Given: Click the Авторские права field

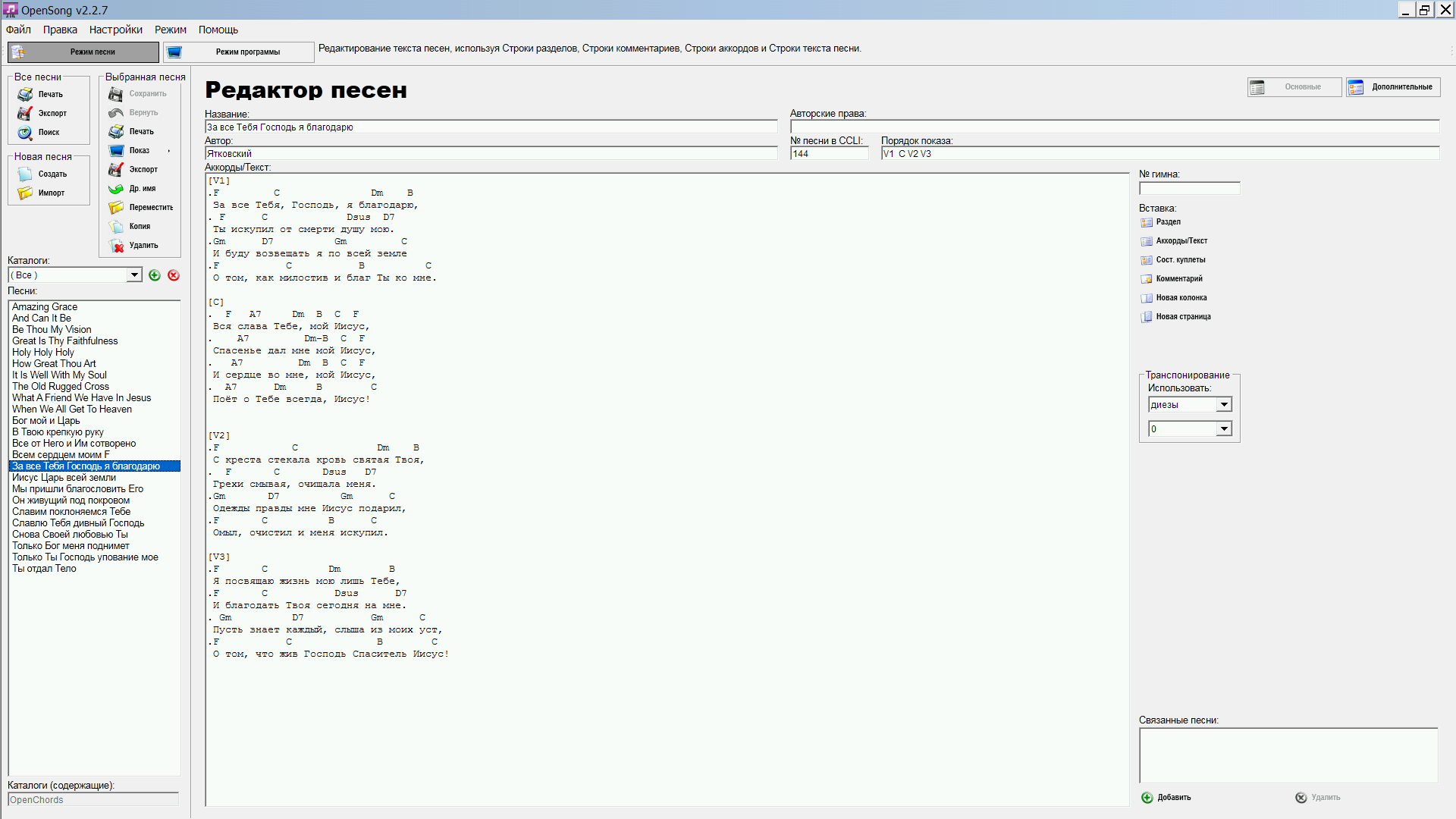Looking at the screenshot, I should click(1115, 127).
